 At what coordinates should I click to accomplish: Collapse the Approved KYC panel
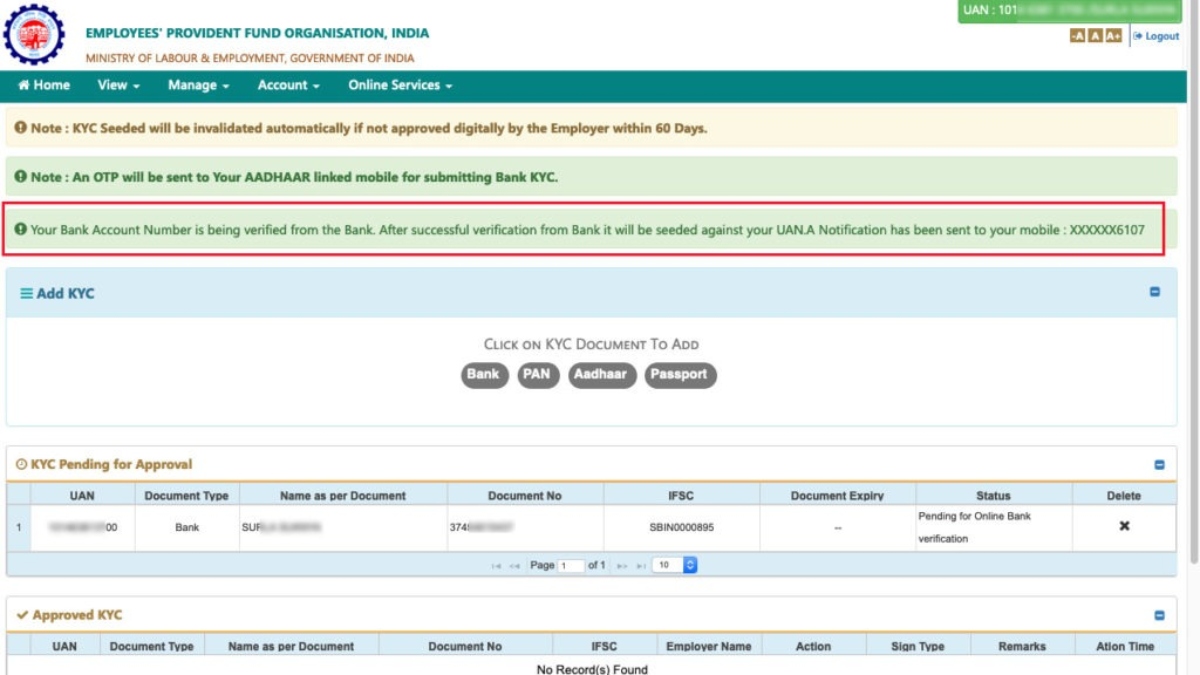1159,616
